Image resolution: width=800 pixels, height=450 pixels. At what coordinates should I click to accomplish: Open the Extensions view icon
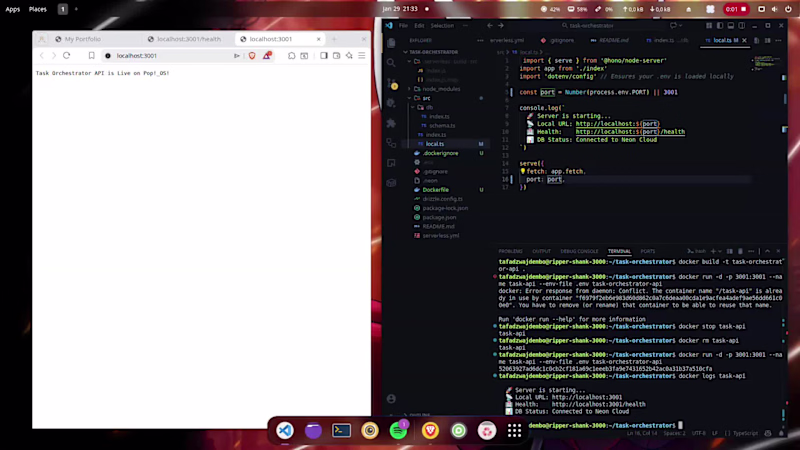coord(391,123)
